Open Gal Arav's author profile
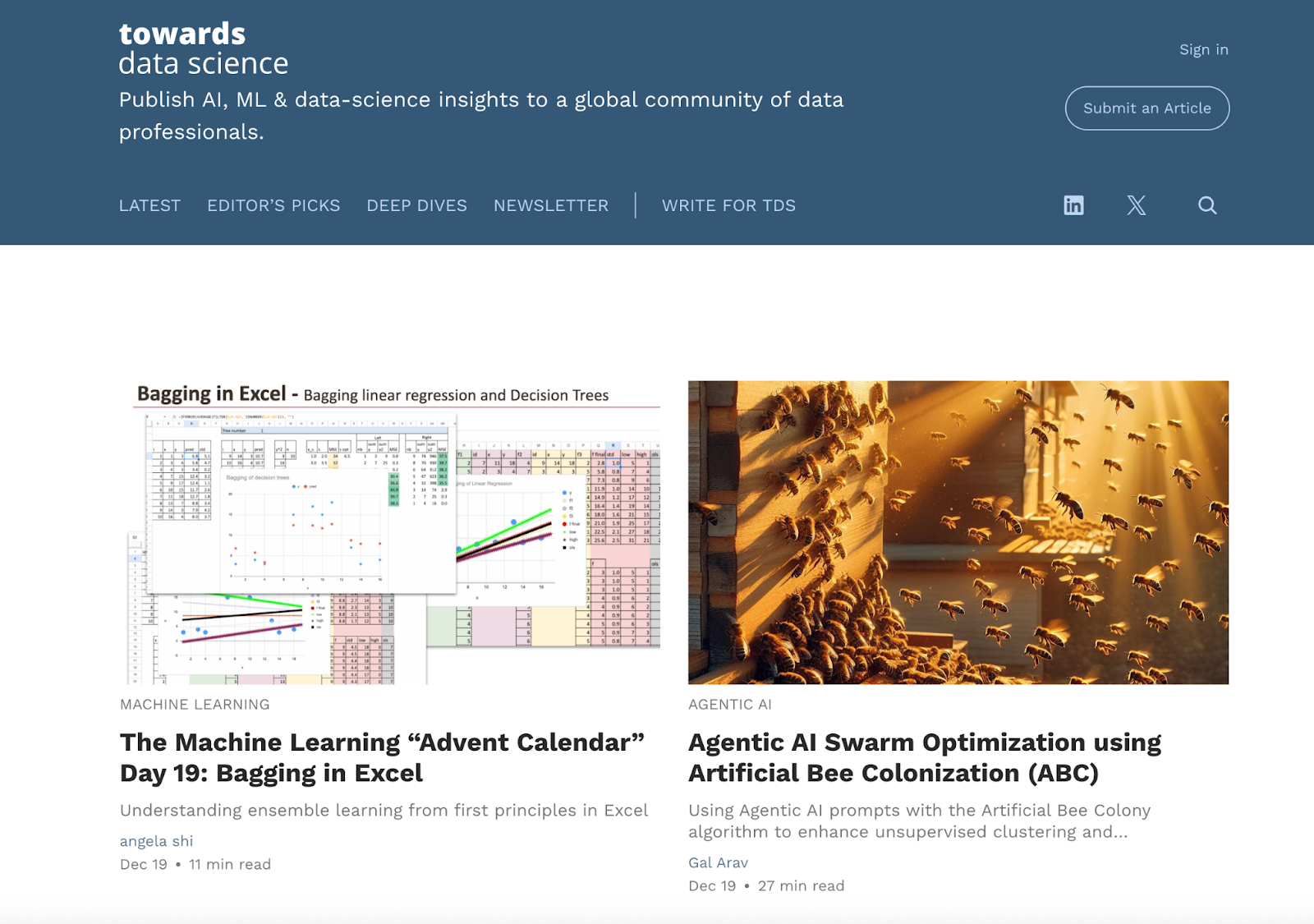 coord(717,862)
